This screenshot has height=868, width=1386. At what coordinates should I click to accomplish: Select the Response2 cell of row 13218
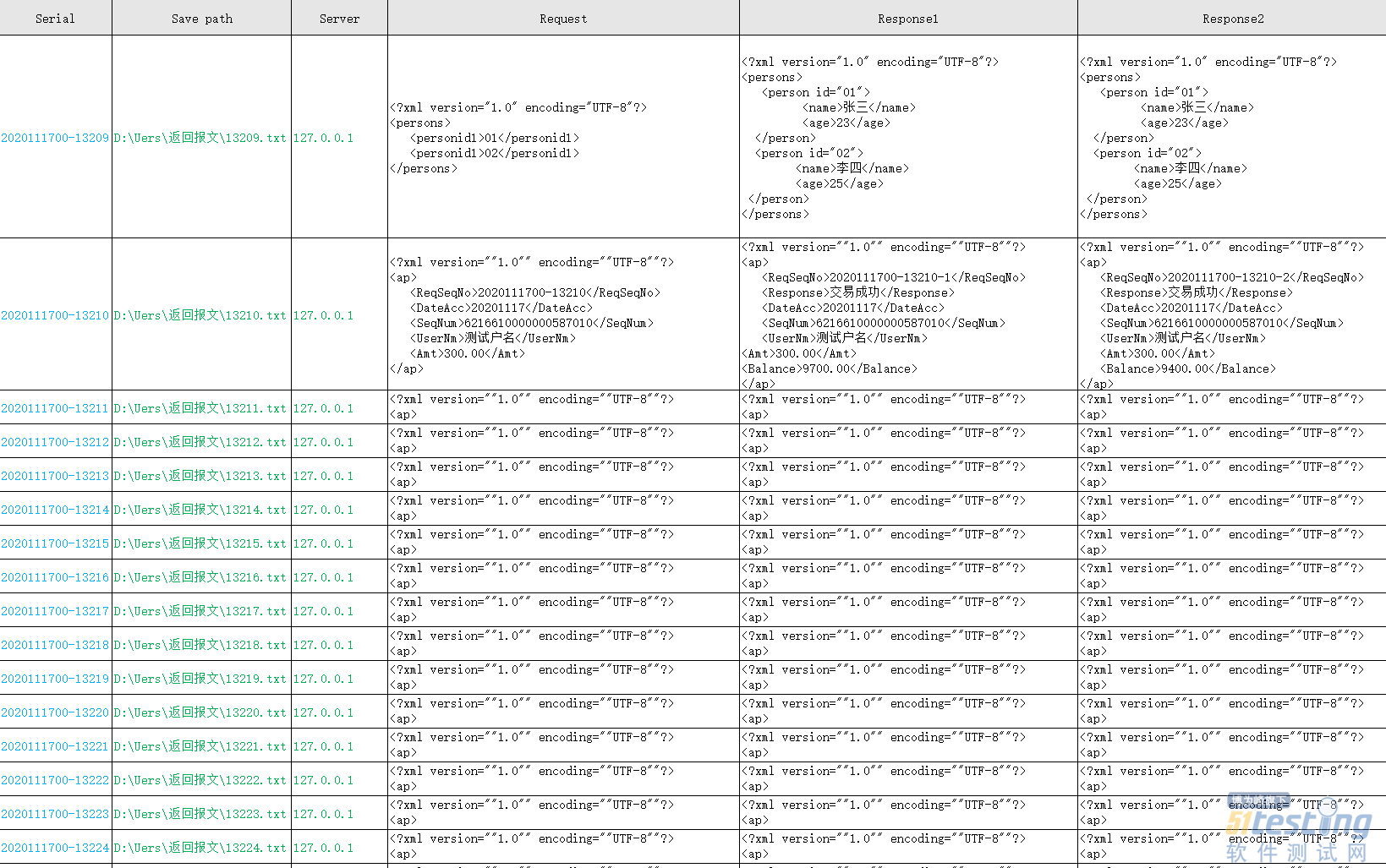pyautogui.click(x=1232, y=644)
